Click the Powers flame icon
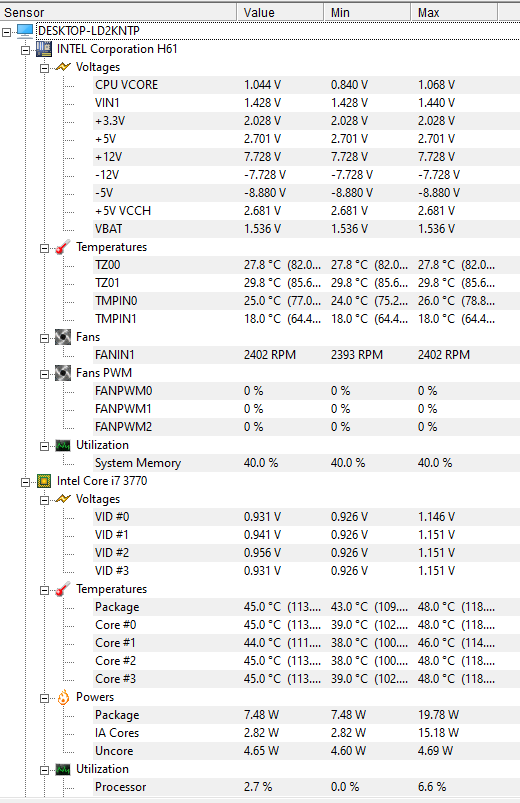520x803 pixels. (63, 698)
